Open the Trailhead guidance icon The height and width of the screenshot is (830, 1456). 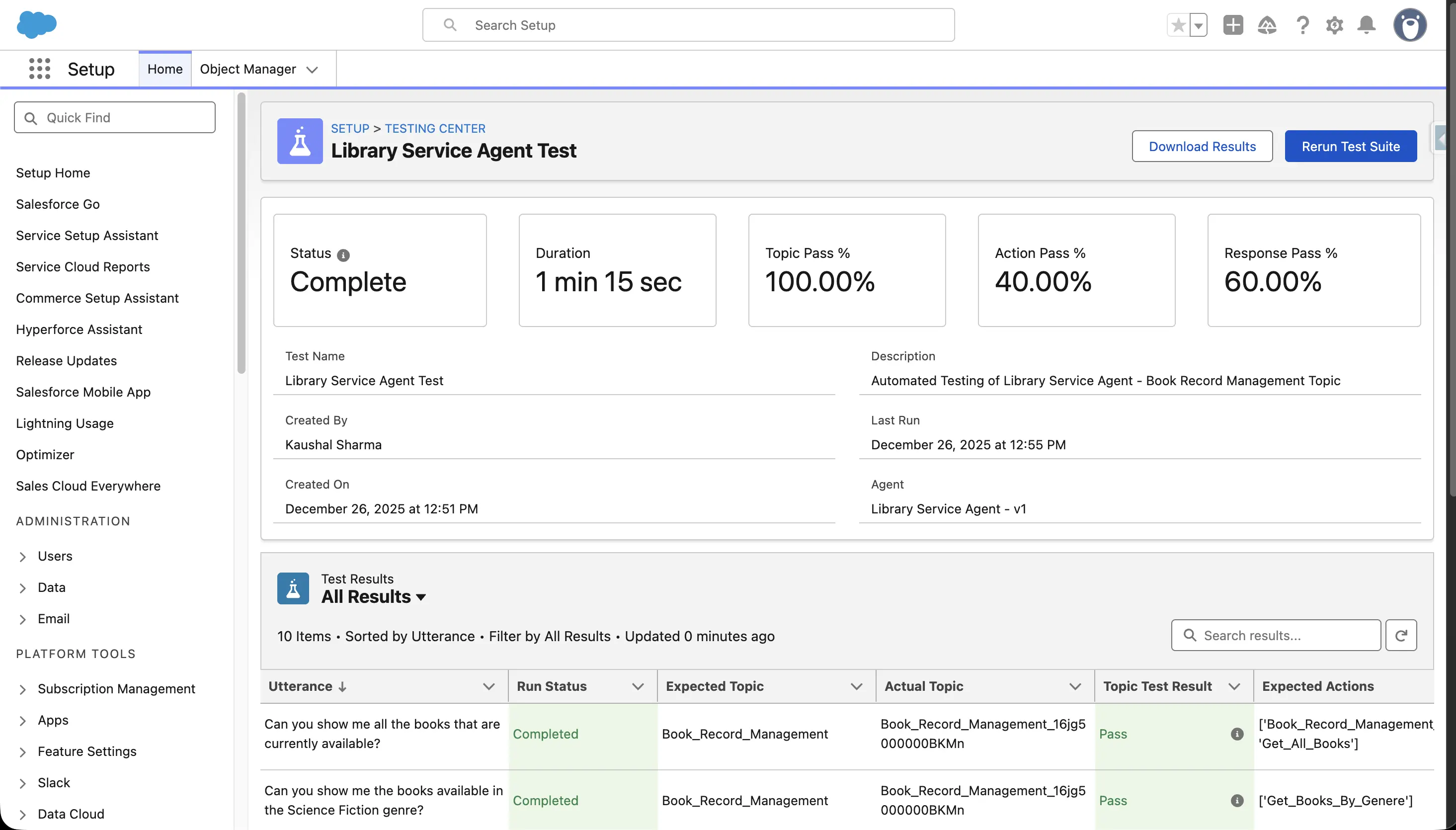[x=1267, y=25]
